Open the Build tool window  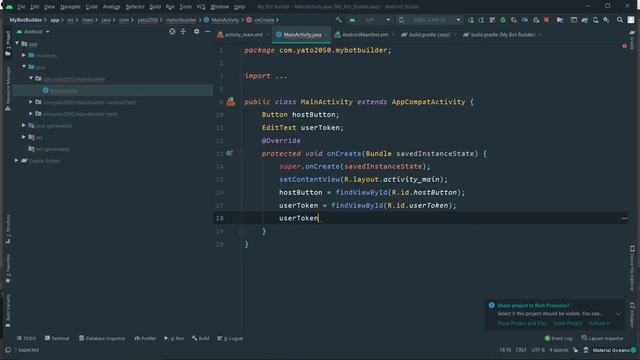(201, 338)
